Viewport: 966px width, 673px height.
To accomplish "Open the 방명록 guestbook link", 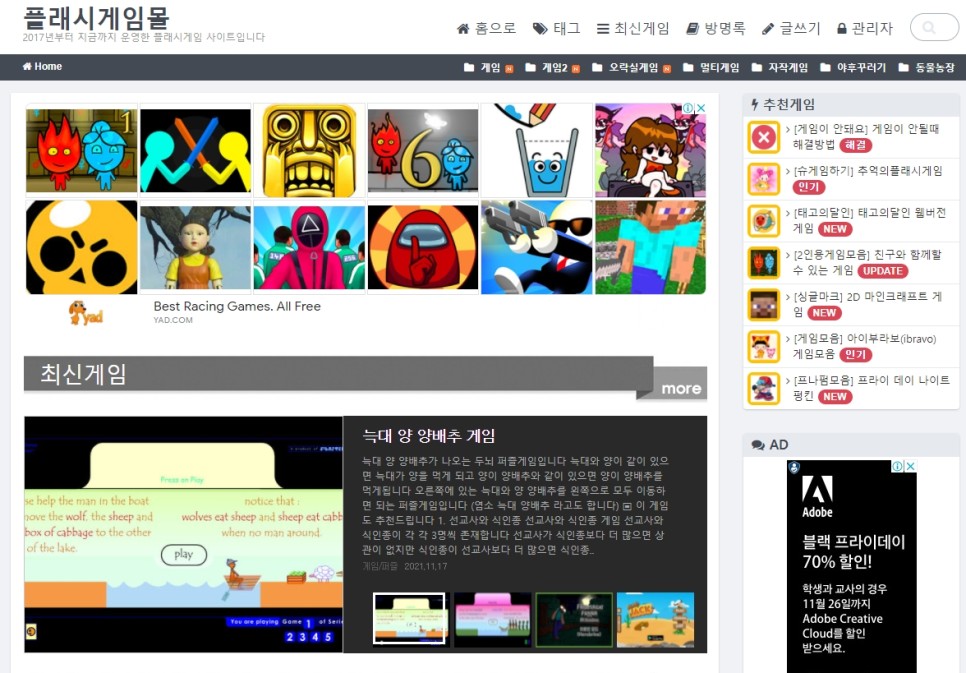I will [716, 28].
